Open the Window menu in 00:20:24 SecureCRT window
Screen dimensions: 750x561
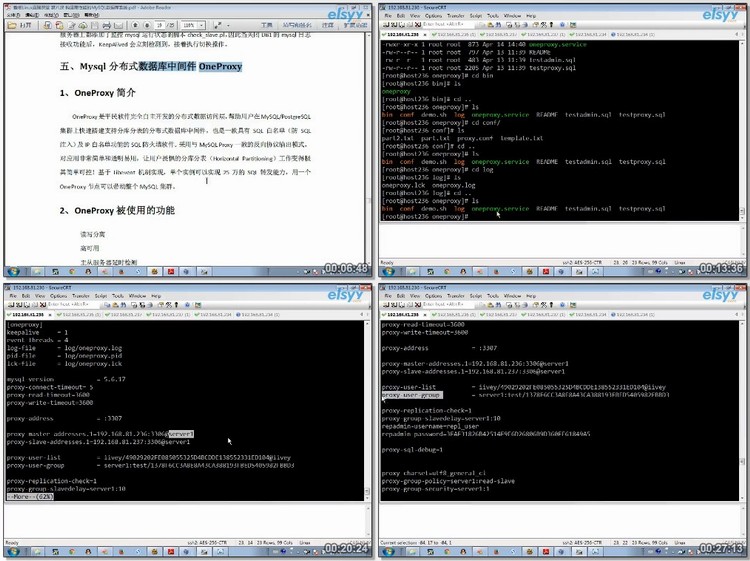(x=137, y=296)
